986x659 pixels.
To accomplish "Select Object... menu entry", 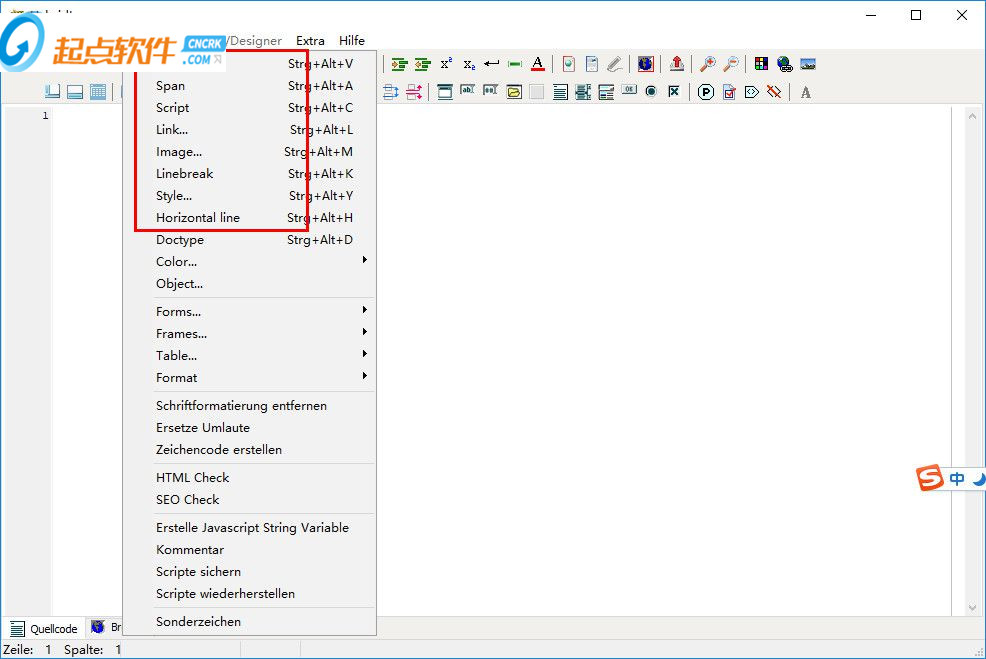I will tap(250, 284).
